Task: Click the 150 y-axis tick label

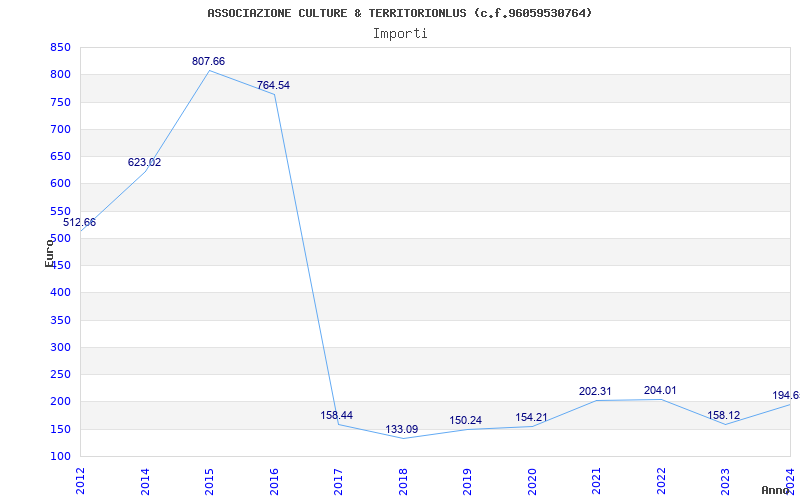Action: (60, 429)
